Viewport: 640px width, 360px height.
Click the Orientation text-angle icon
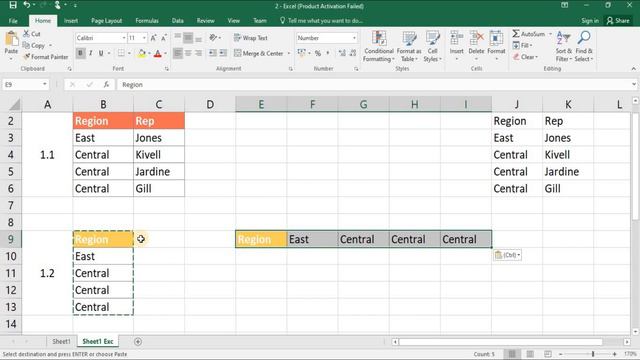point(213,38)
